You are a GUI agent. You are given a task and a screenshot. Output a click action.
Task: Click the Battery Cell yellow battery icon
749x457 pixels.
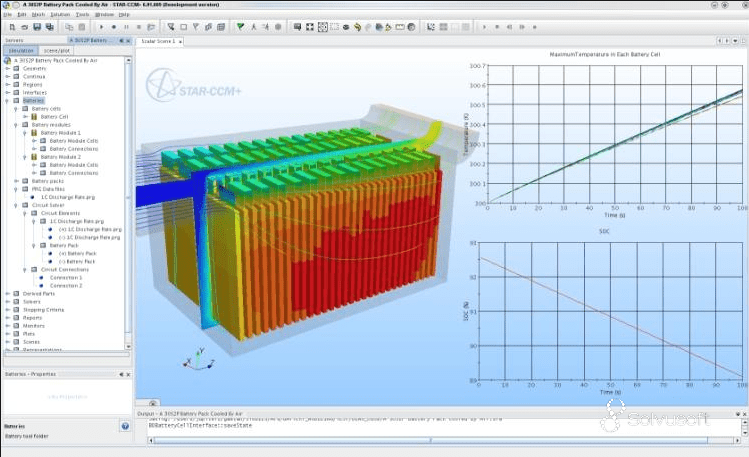click(x=34, y=117)
